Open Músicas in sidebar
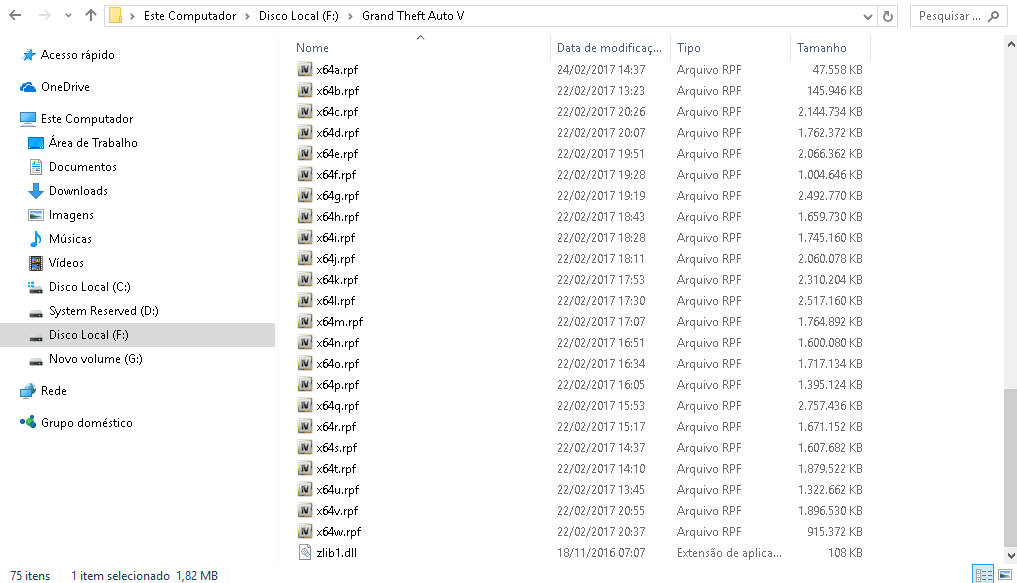 70,239
